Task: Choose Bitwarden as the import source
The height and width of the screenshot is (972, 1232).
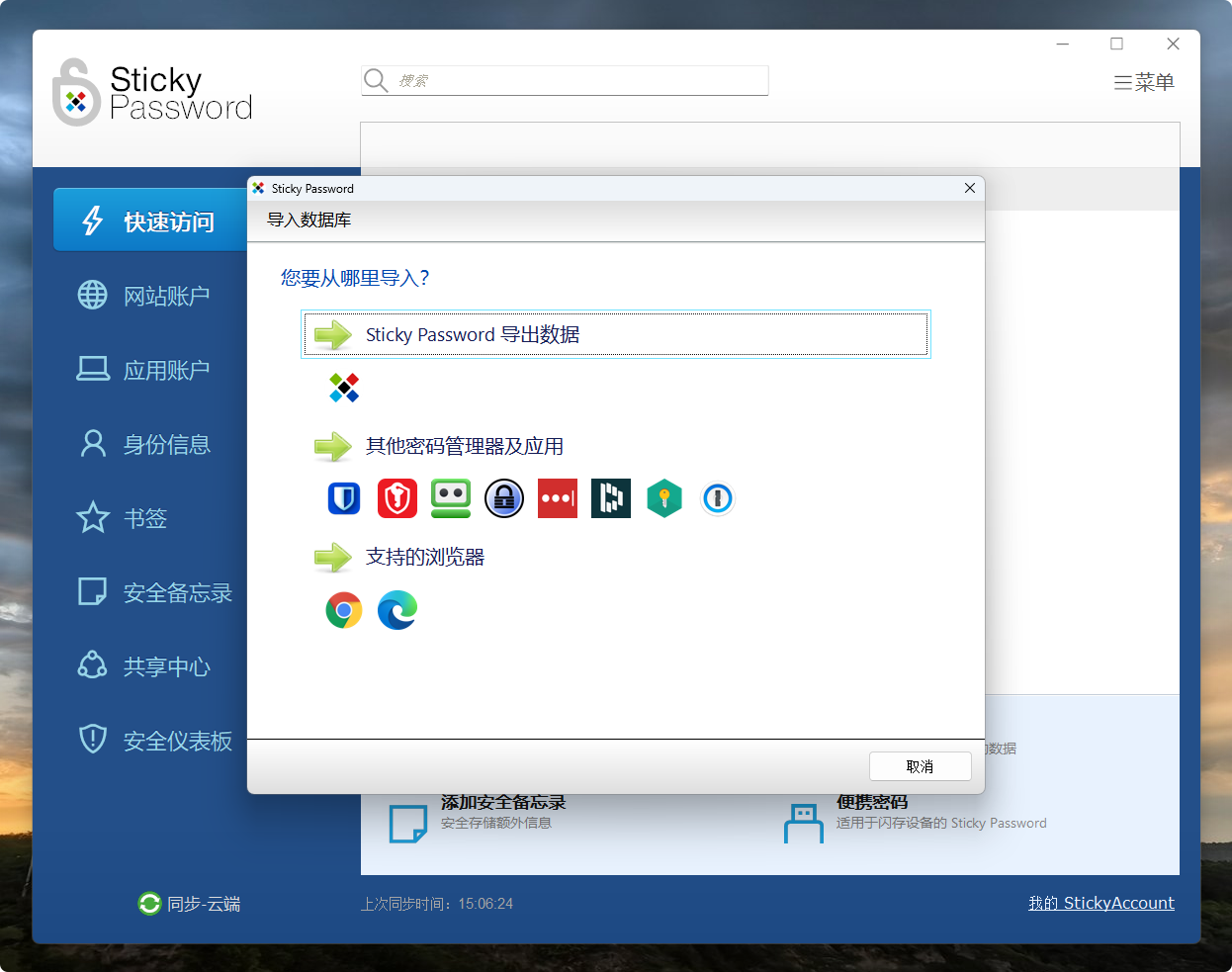Action: tap(344, 498)
